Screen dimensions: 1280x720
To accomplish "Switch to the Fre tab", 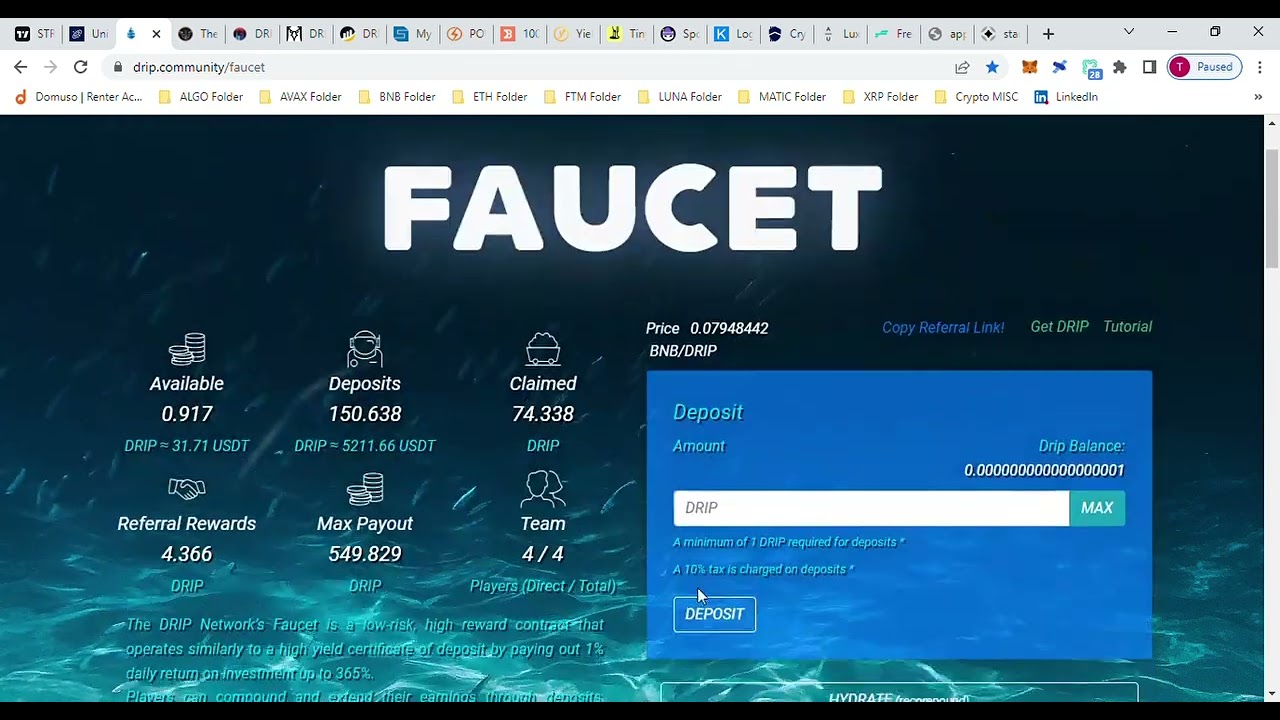I will coord(894,34).
